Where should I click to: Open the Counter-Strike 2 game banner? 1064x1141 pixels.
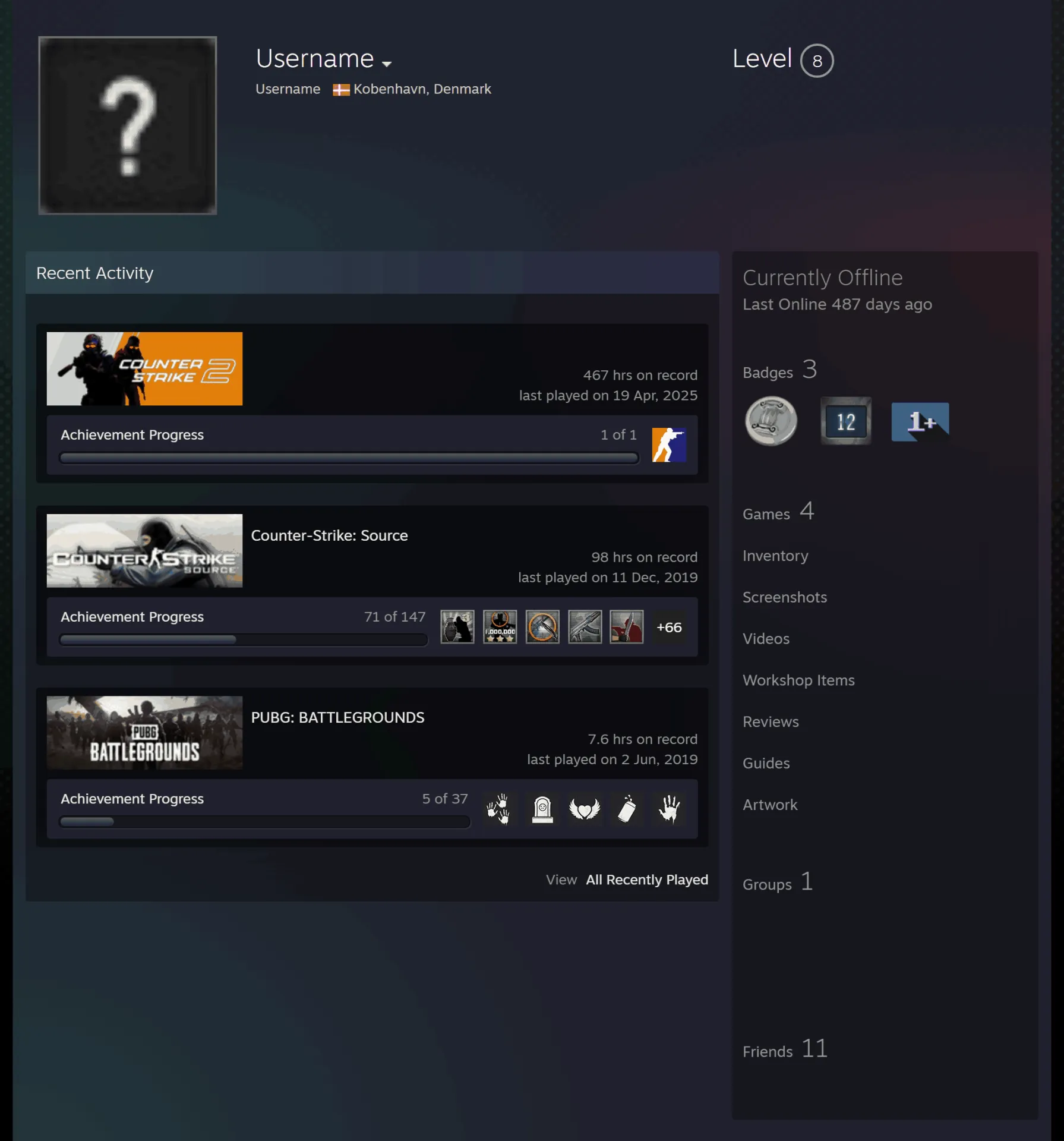click(x=144, y=368)
